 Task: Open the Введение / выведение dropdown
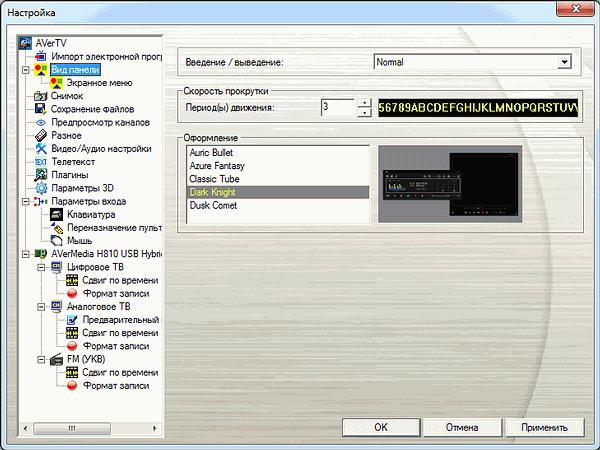click(564, 62)
